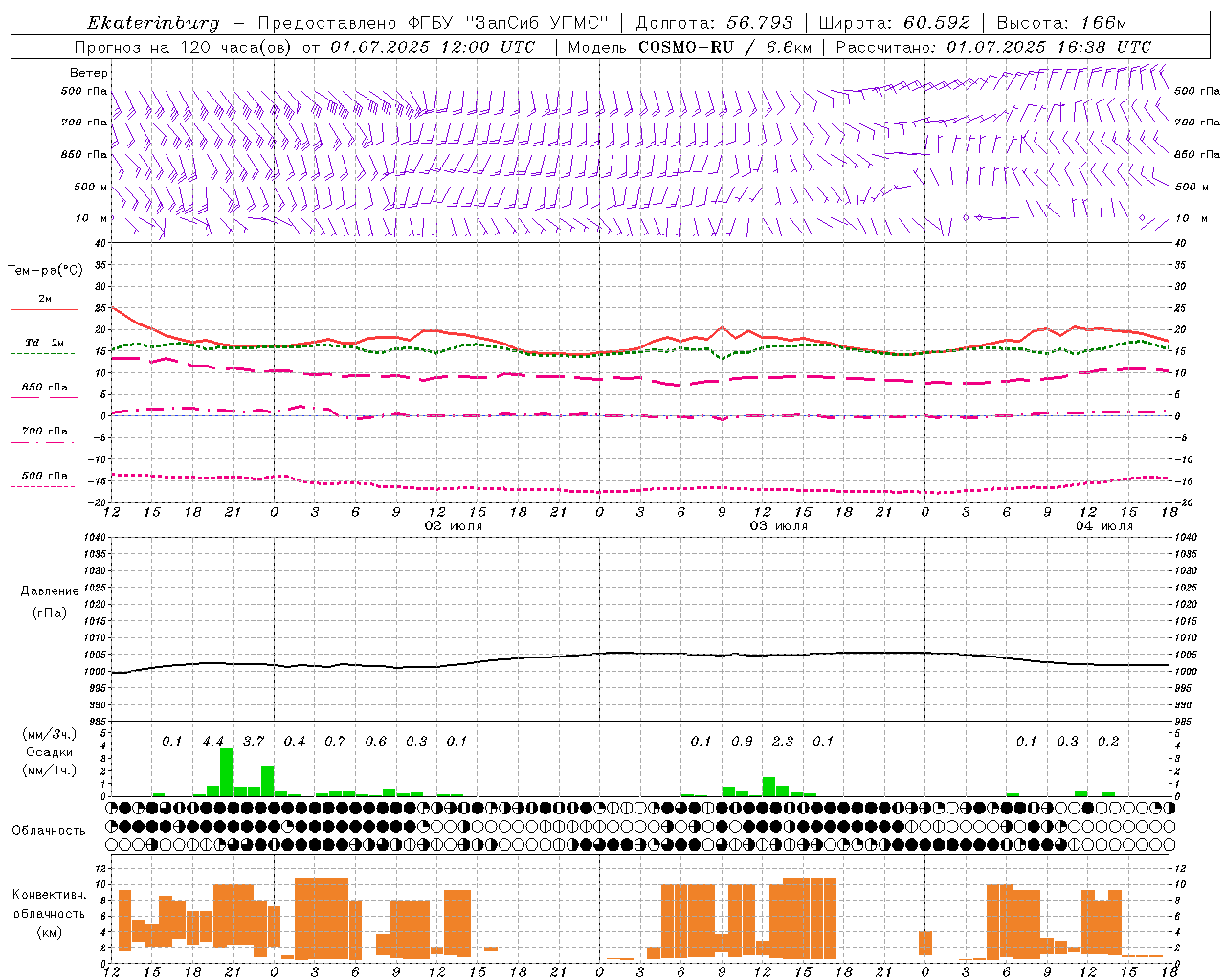
Task: Click the 0.7 precipitation total
Action: coord(335,742)
